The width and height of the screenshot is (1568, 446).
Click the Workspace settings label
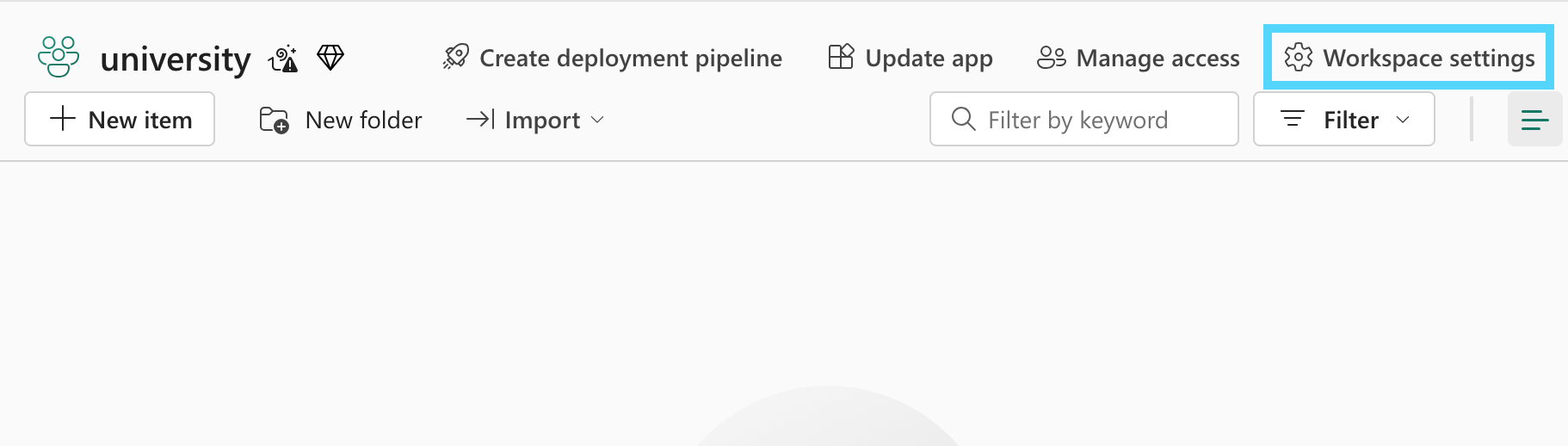[1429, 58]
